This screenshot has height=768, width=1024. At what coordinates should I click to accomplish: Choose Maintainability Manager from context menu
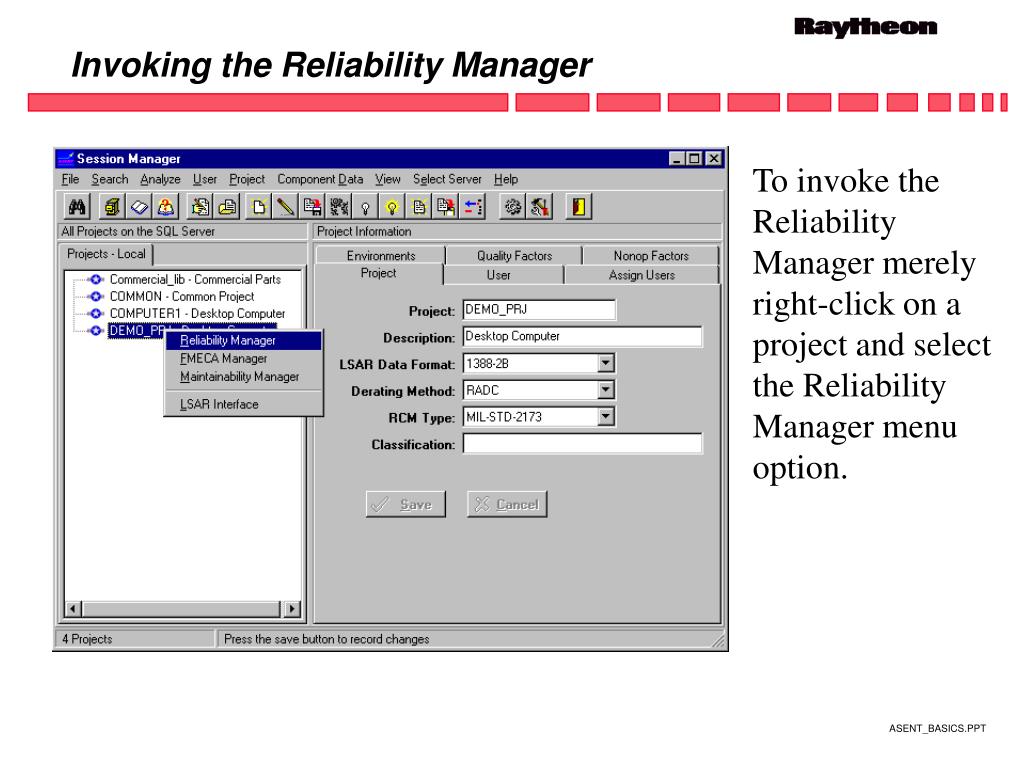coord(244,377)
